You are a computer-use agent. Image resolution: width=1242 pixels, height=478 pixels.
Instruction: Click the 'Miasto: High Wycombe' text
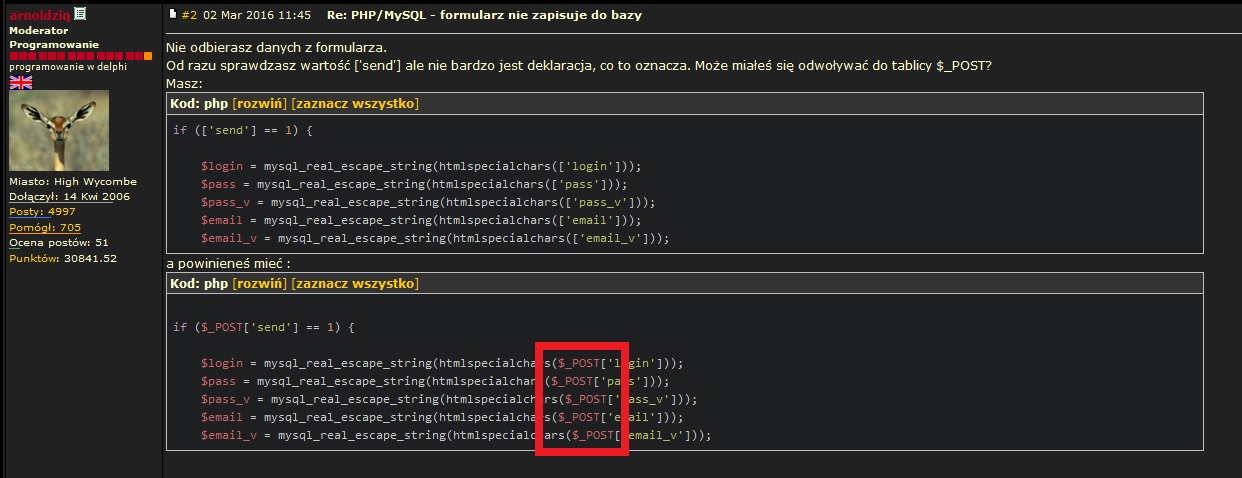click(73, 182)
